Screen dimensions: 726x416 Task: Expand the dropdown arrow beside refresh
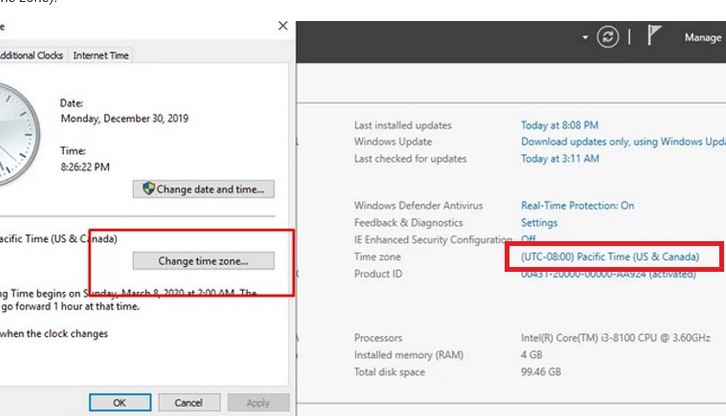pyautogui.click(x=586, y=37)
